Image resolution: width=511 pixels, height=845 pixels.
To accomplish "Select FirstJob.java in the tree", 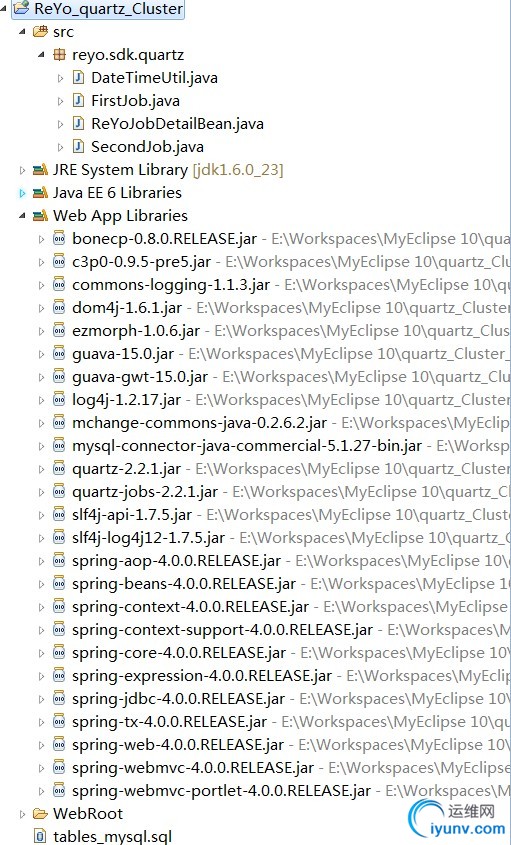I will [x=135, y=101].
